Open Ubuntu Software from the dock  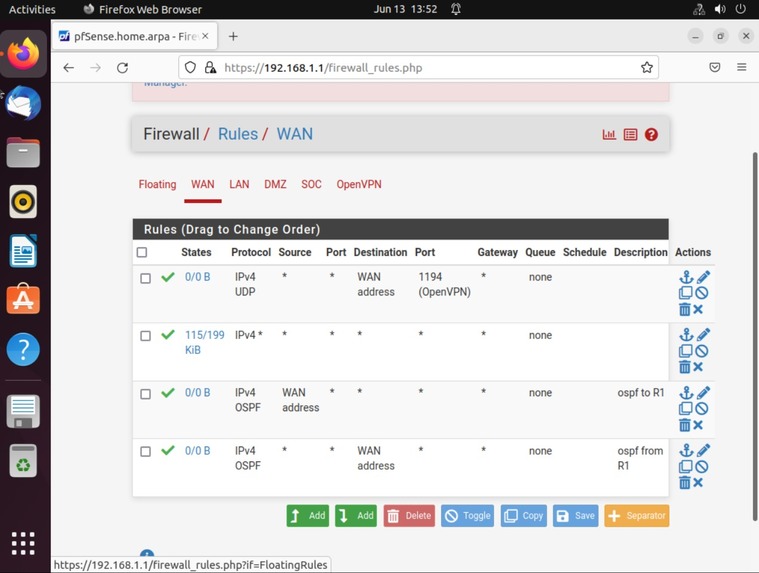click(23, 299)
